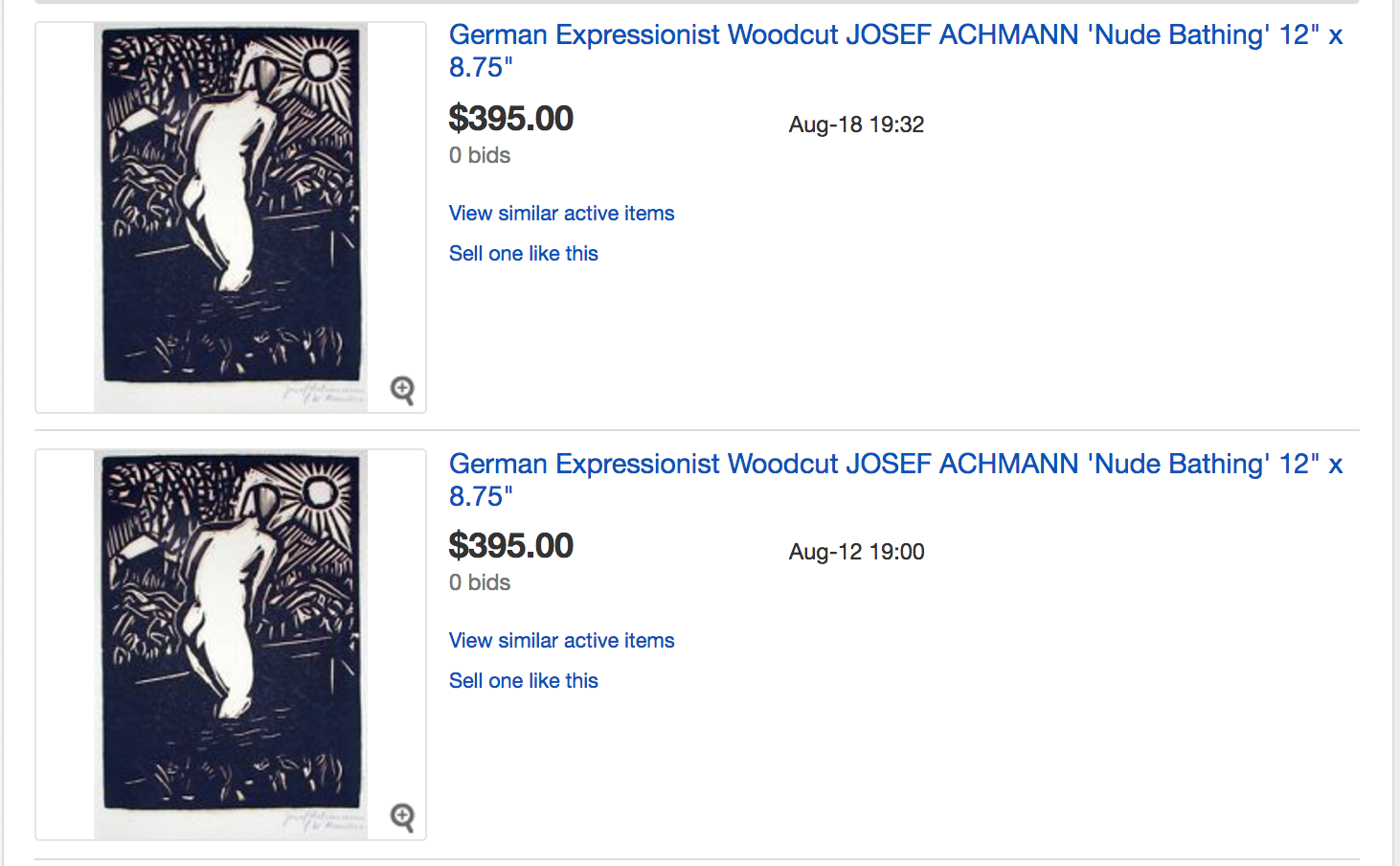Click '0 bids' on the Aug-18 listing

point(479,155)
